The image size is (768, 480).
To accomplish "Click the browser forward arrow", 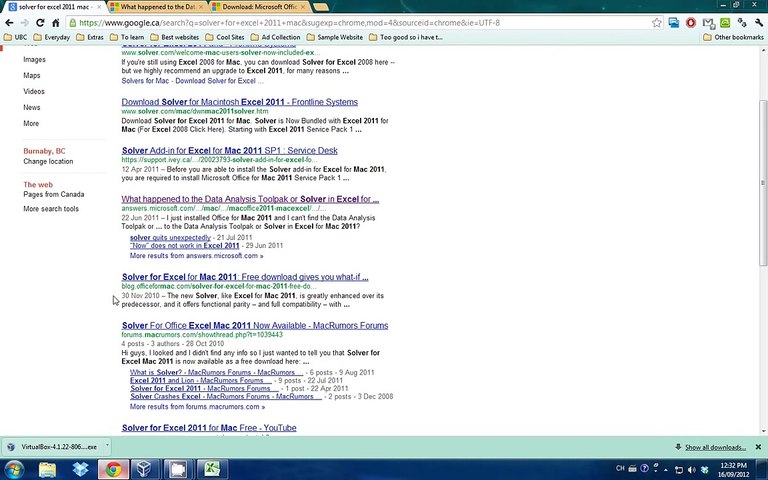I will tap(24, 23).
